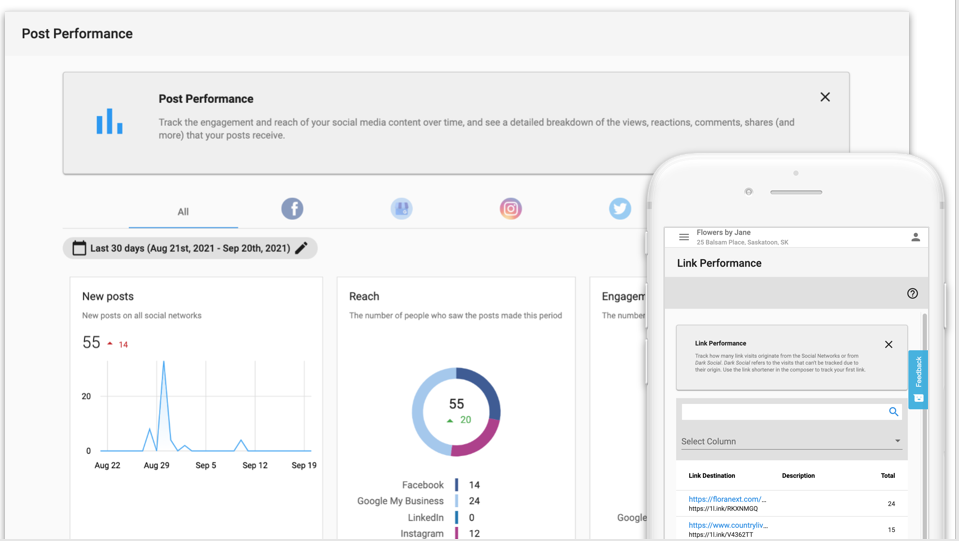
Task: Open the Last 30 days date range selector
Action: [x=190, y=248]
